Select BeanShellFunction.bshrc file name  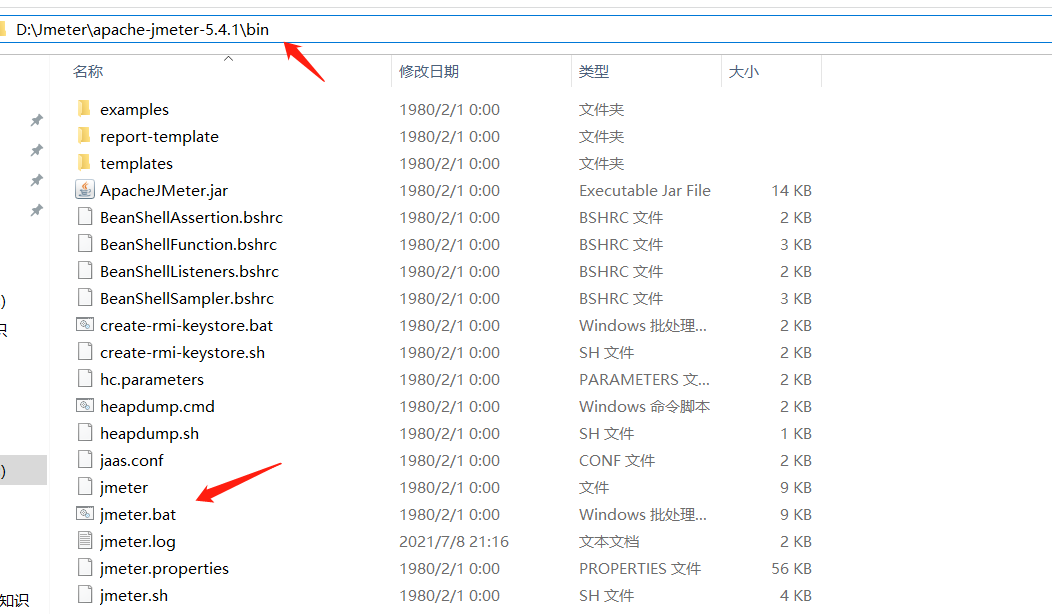(189, 244)
